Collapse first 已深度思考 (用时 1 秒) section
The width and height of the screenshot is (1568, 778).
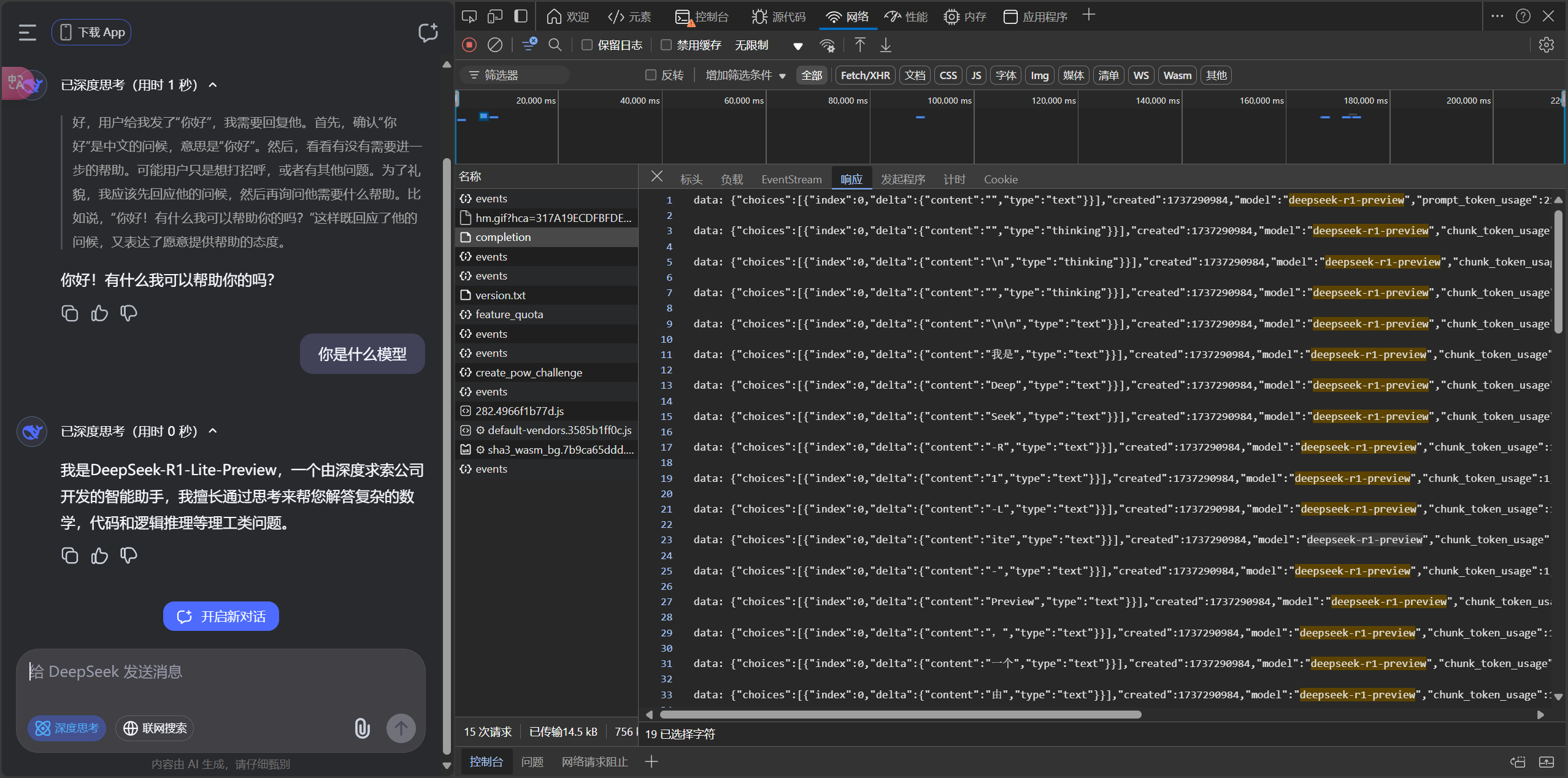(213, 85)
